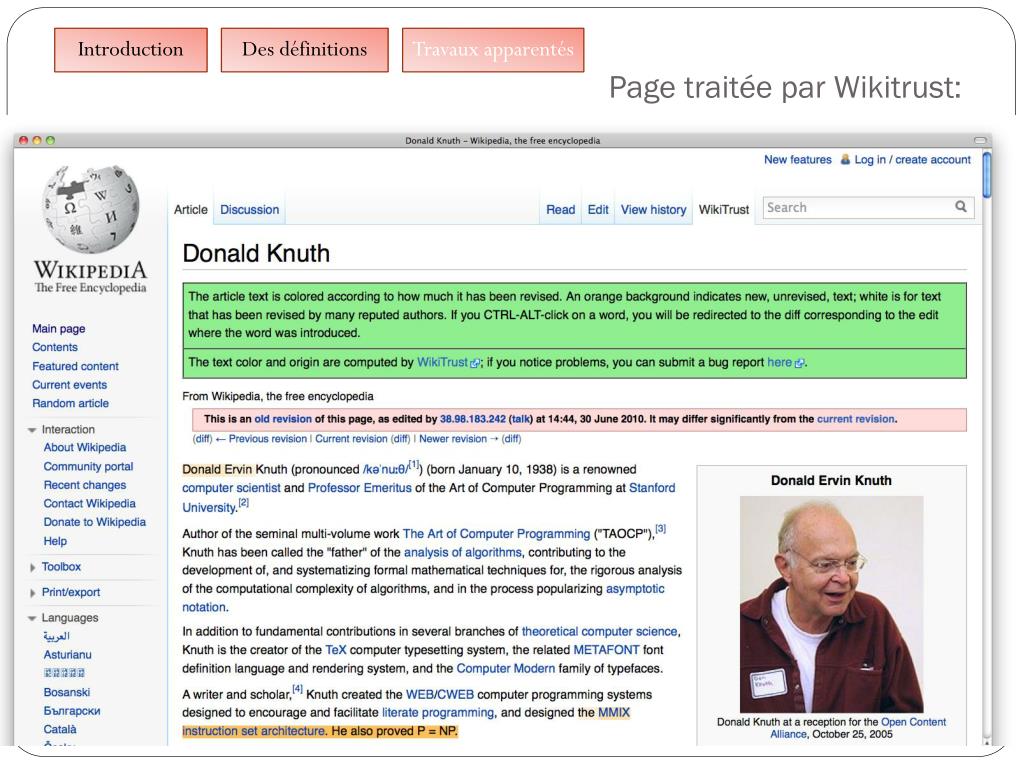Open the Travaux apparentés slide tab
Viewport: 1023px width, 767px height.
tap(493, 50)
